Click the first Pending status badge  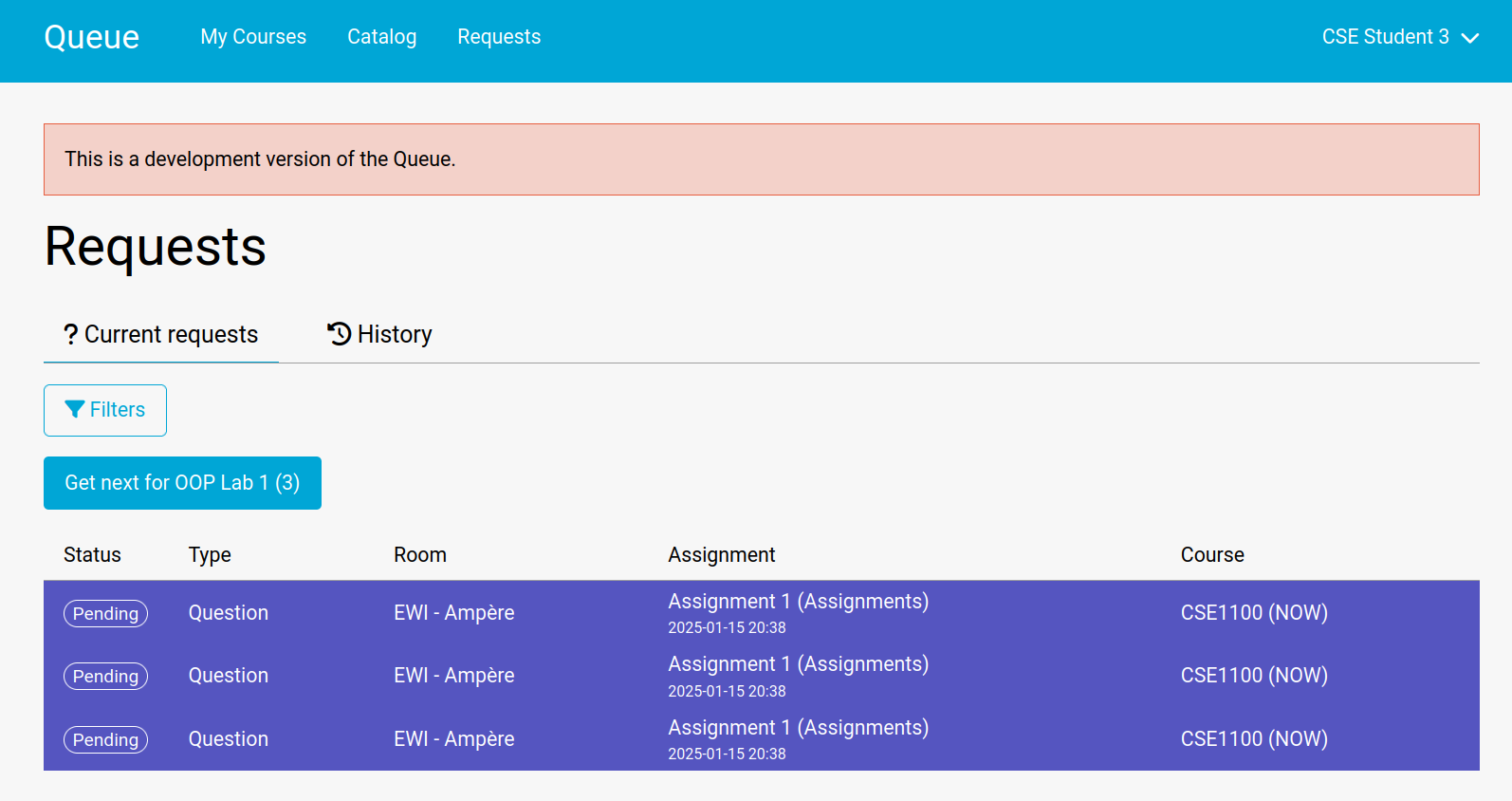coord(105,613)
